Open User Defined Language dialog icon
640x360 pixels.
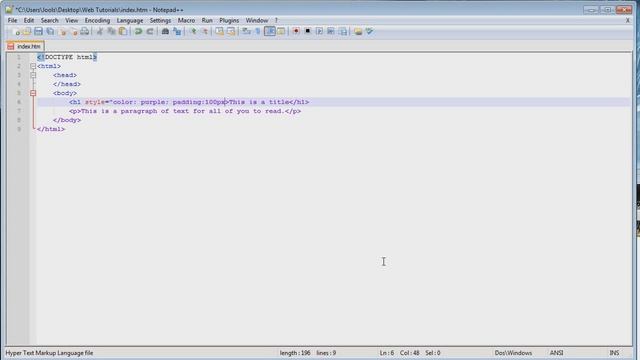[281, 31]
